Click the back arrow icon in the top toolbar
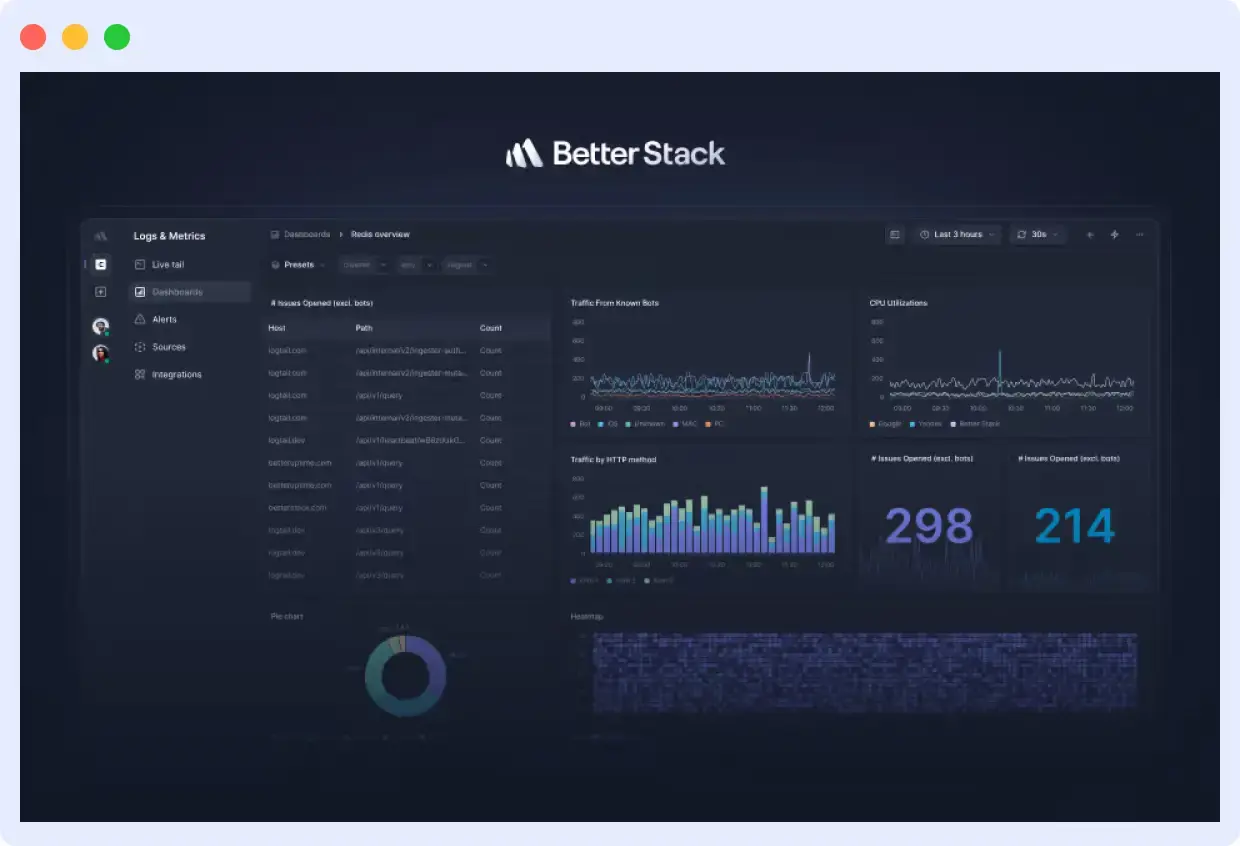This screenshot has width=1240, height=846. [x=1090, y=234]
